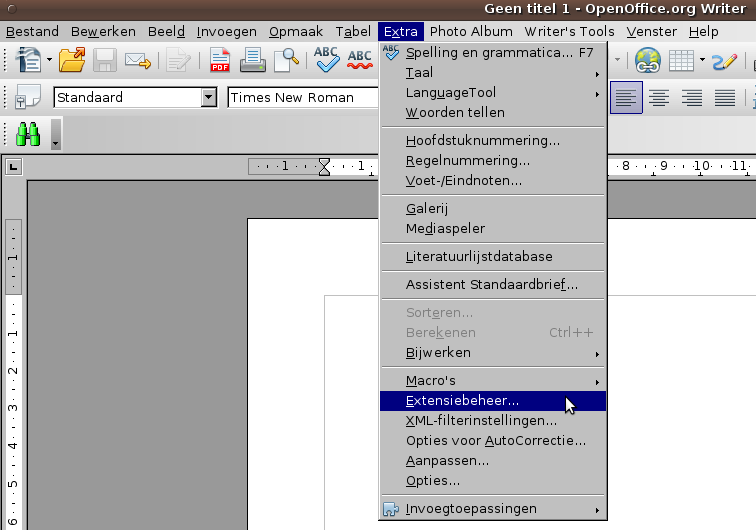
Task: Toggle center horizontal alignment
Action: point(659,97)
